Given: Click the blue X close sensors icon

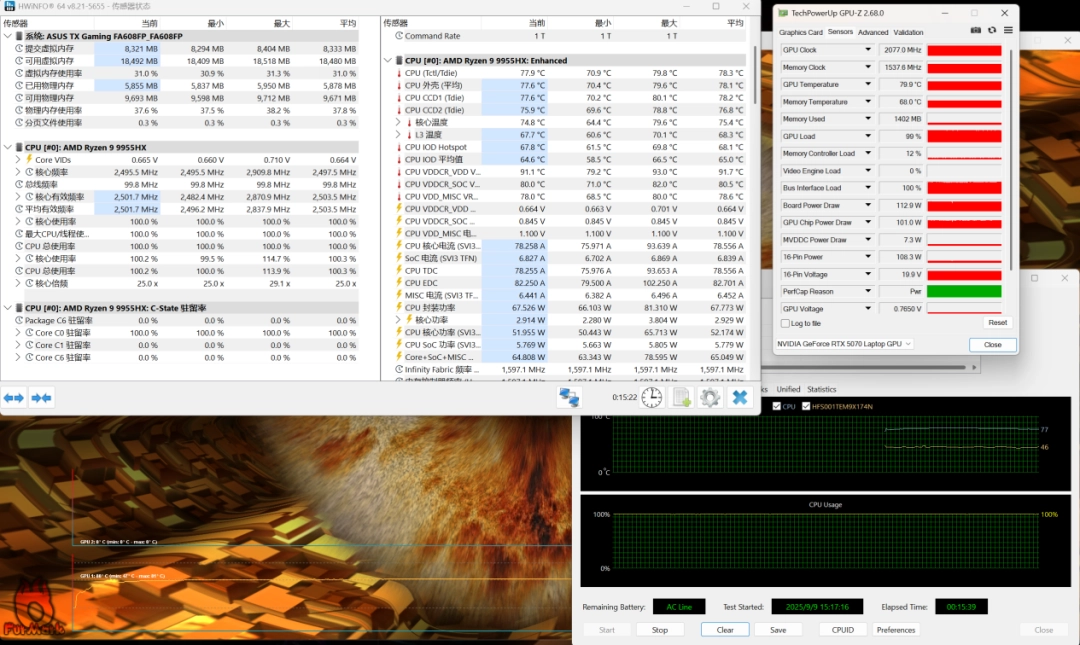Looking at the screenshot, I should tap(740, 398).
